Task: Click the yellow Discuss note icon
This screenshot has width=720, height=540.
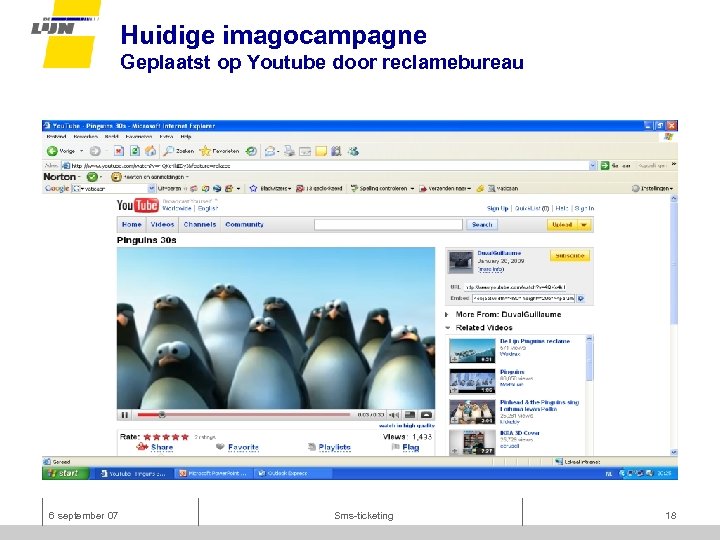Action: [x=321, y=151]
